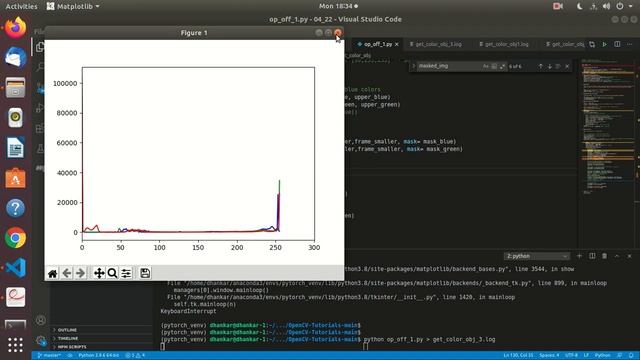The image size is (640, 360).
Task: Change encoding via UTF-8
Action: 571,356
